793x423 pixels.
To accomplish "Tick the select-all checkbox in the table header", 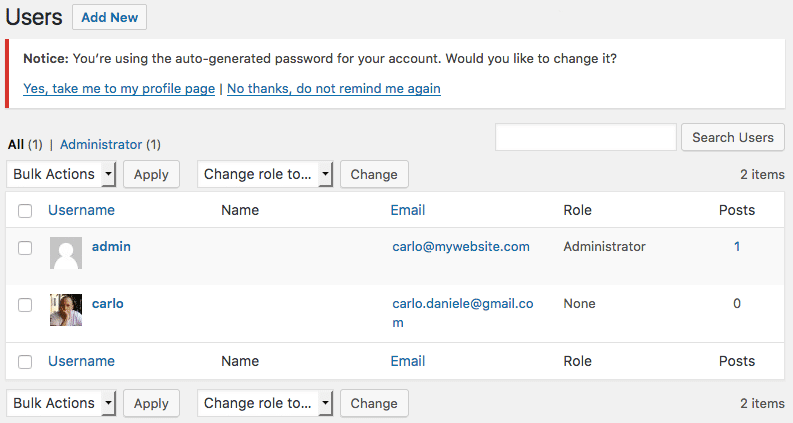I will pos(25,211).
